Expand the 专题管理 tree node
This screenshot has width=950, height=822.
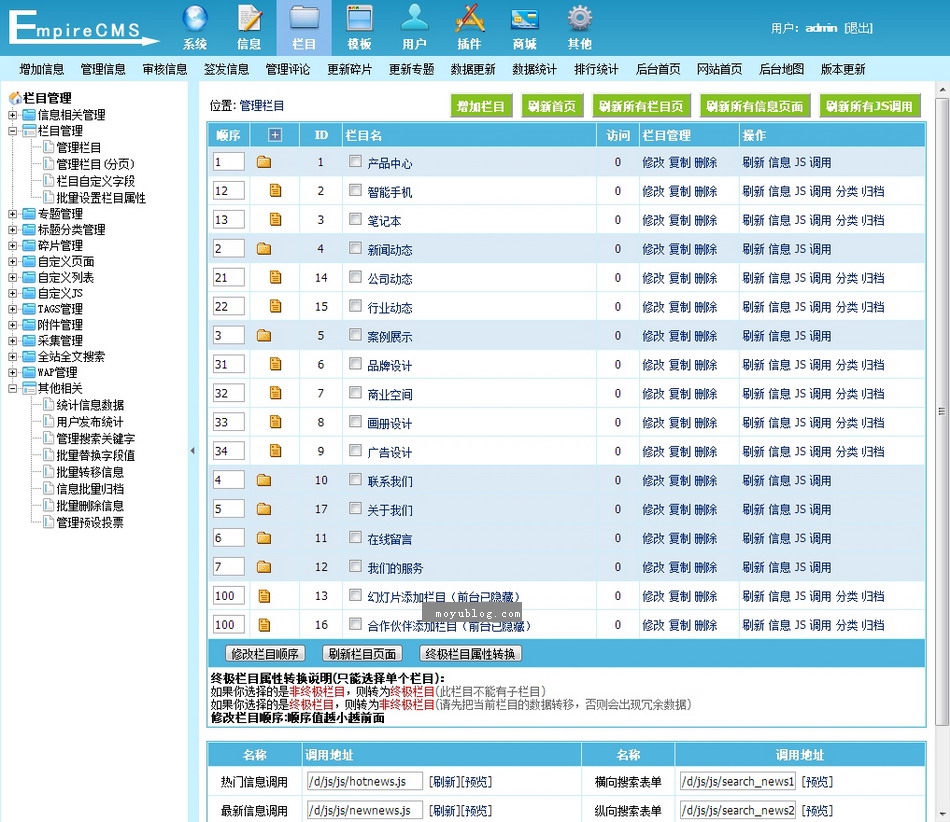click(12, 214)
